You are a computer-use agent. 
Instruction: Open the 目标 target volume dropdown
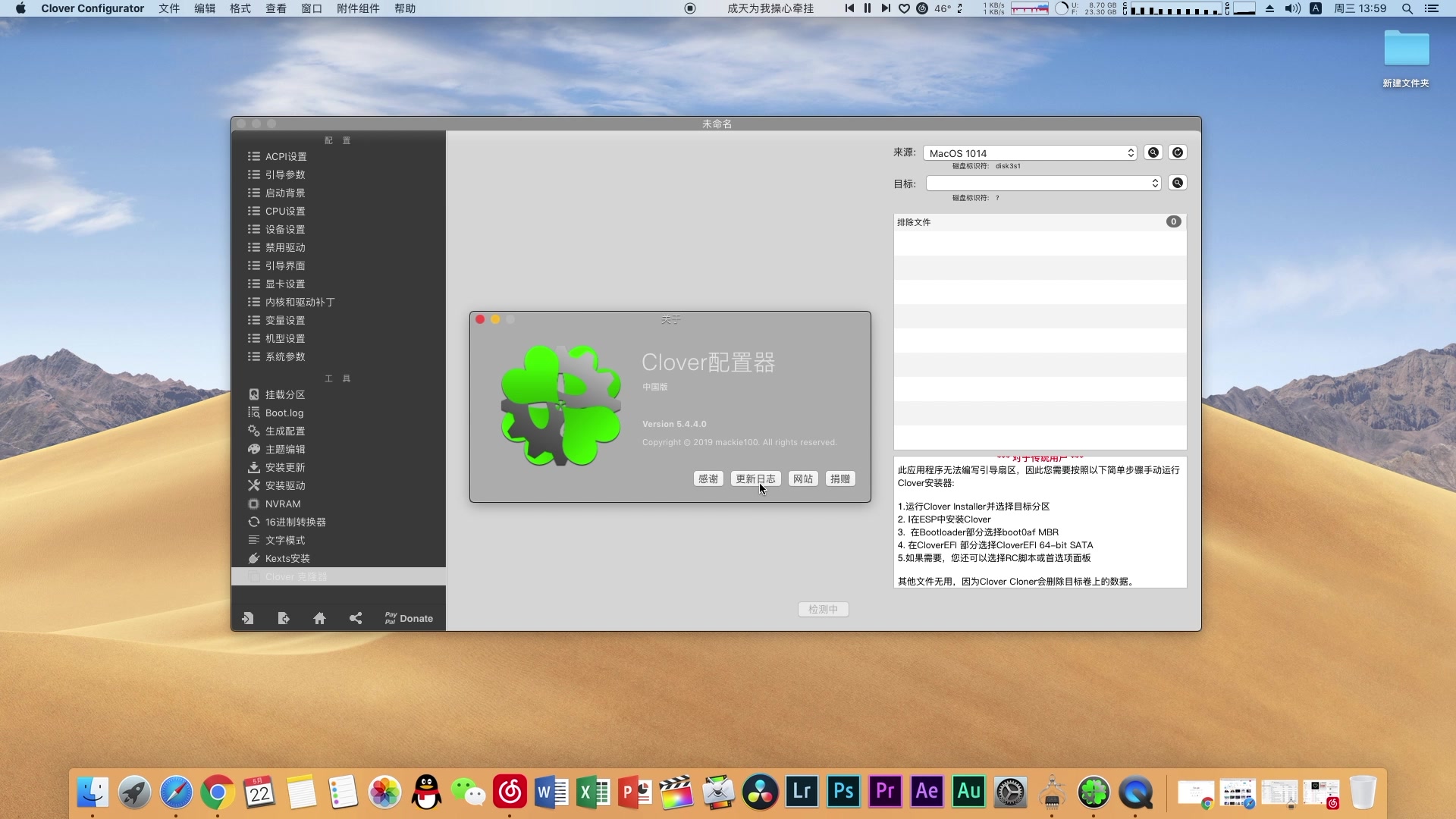click(x=1043, y=184)
